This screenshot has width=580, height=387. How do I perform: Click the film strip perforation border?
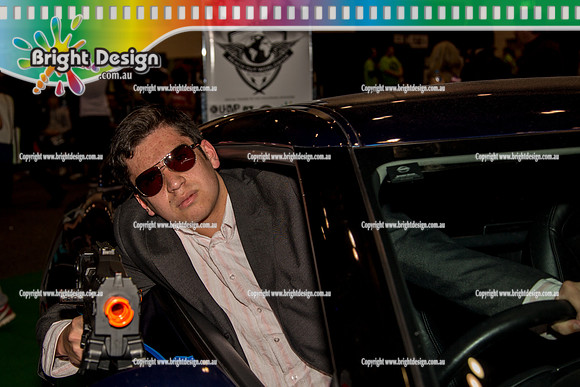coord(290,13)
